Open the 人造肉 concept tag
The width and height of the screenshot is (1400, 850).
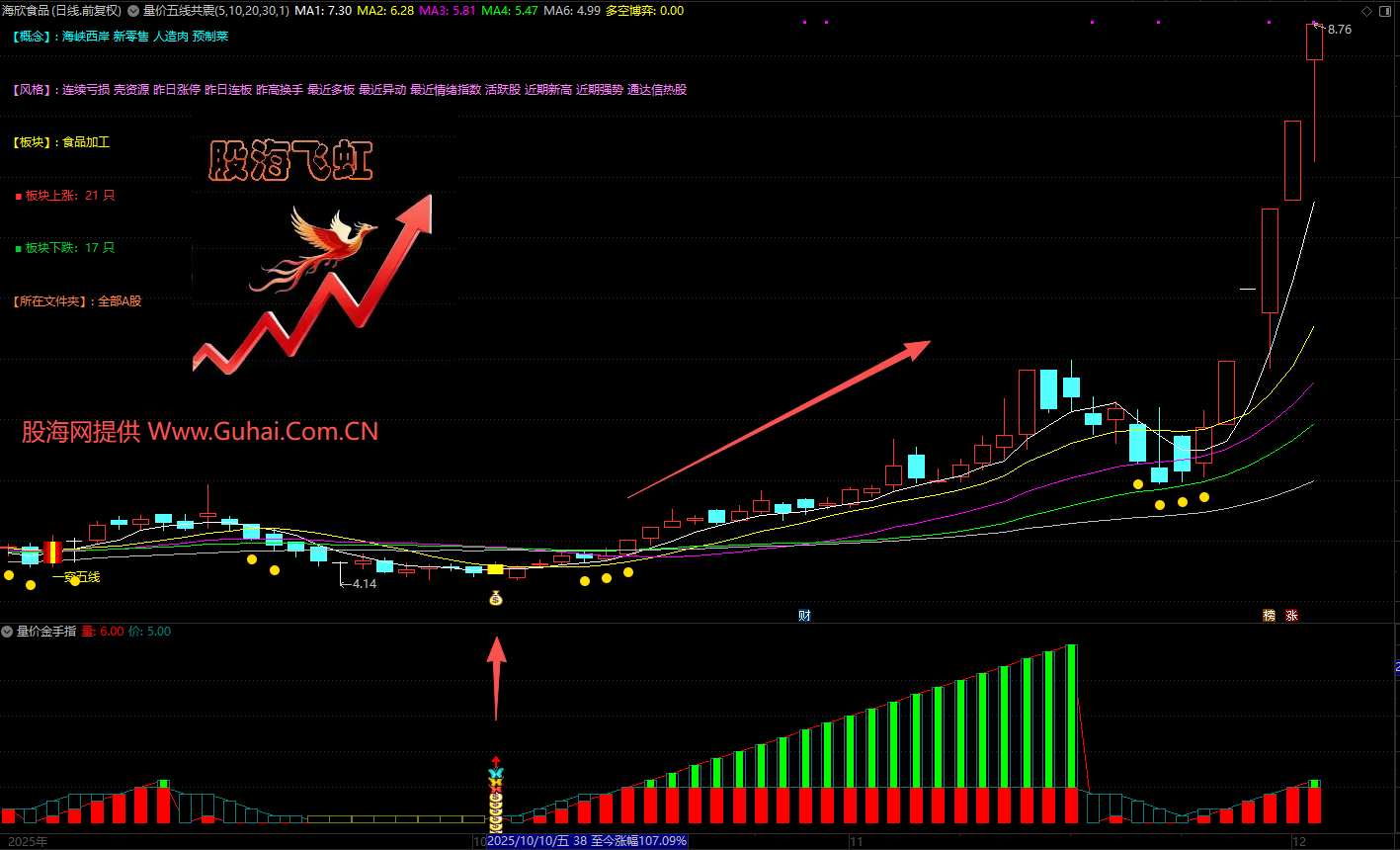(170, 37)
